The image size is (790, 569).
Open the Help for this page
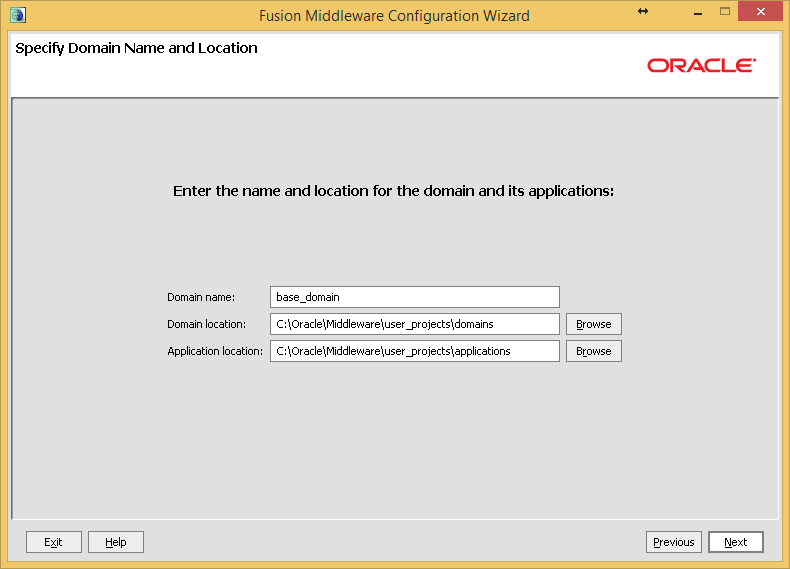point(116,542)
